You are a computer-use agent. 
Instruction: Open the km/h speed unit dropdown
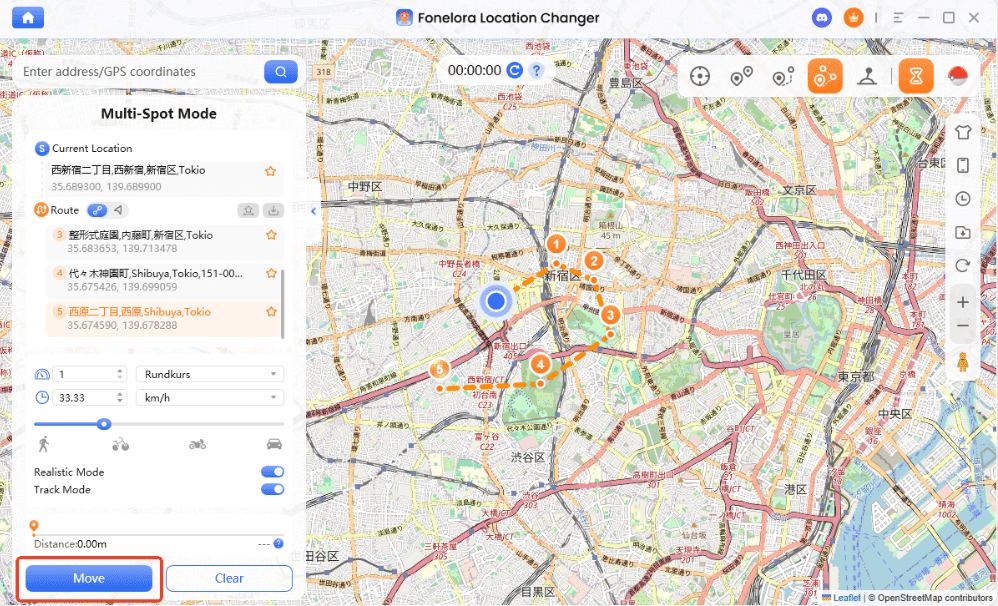click(210, 398)
